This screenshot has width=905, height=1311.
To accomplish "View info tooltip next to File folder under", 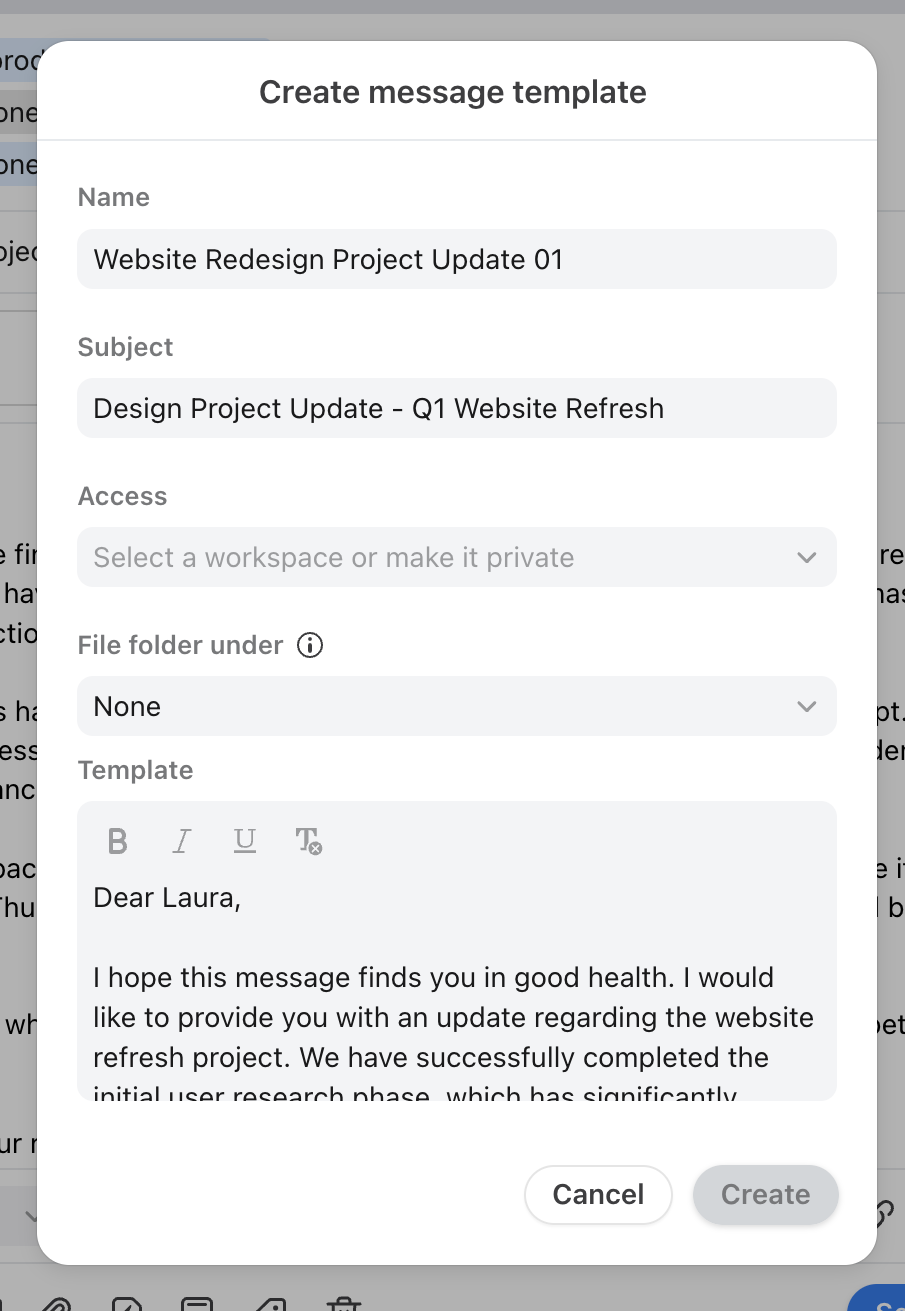I will point(310,646).
